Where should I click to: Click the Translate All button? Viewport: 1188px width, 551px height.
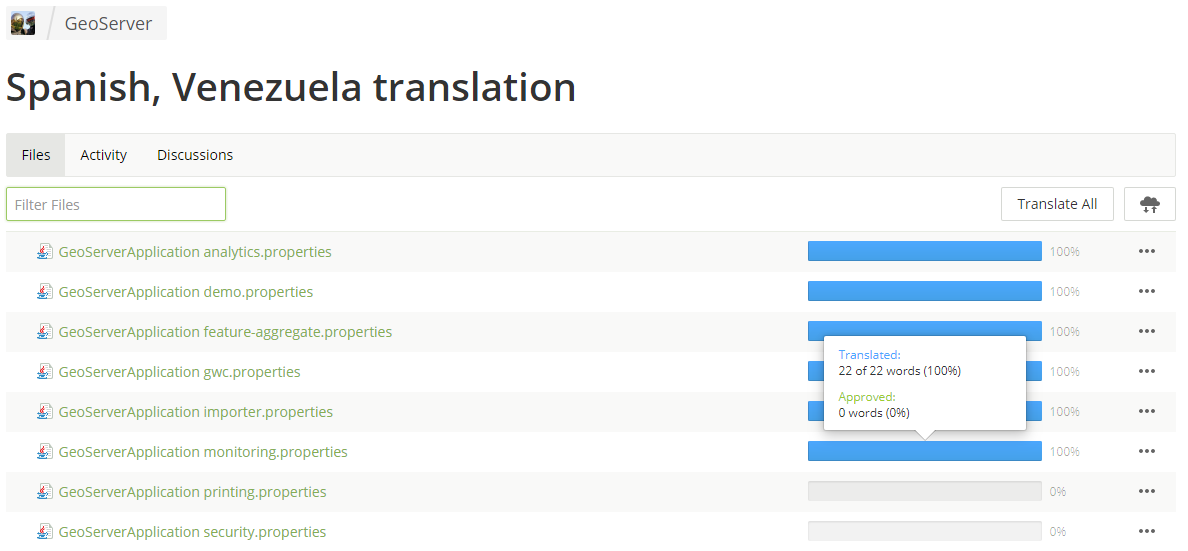point(1057,204)
